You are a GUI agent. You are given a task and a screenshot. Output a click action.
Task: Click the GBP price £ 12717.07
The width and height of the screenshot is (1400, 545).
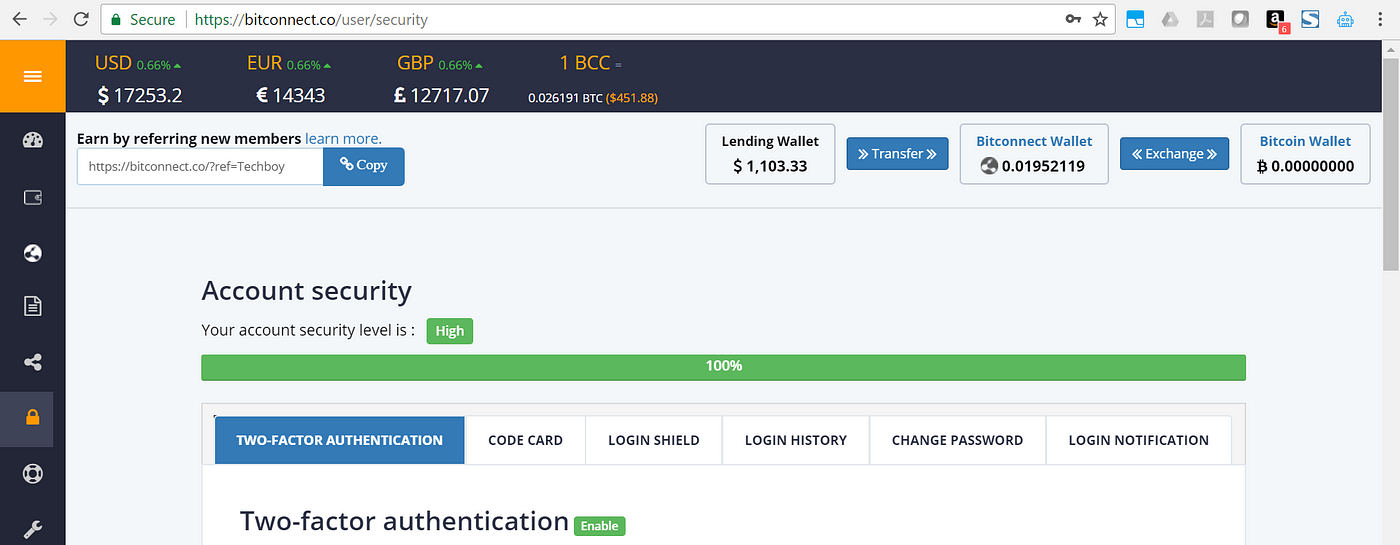442,96
